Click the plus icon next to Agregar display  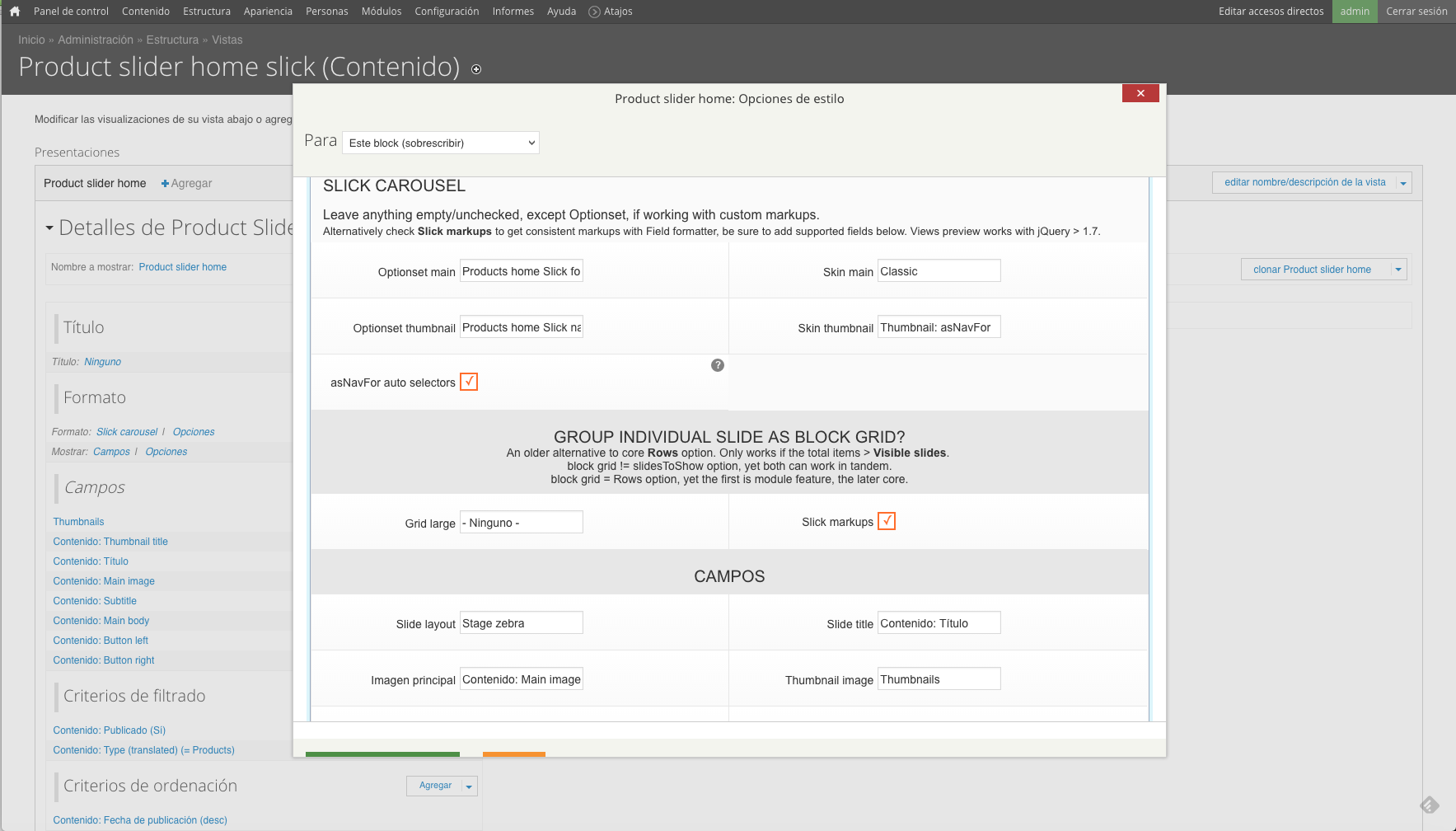(165, 183)
